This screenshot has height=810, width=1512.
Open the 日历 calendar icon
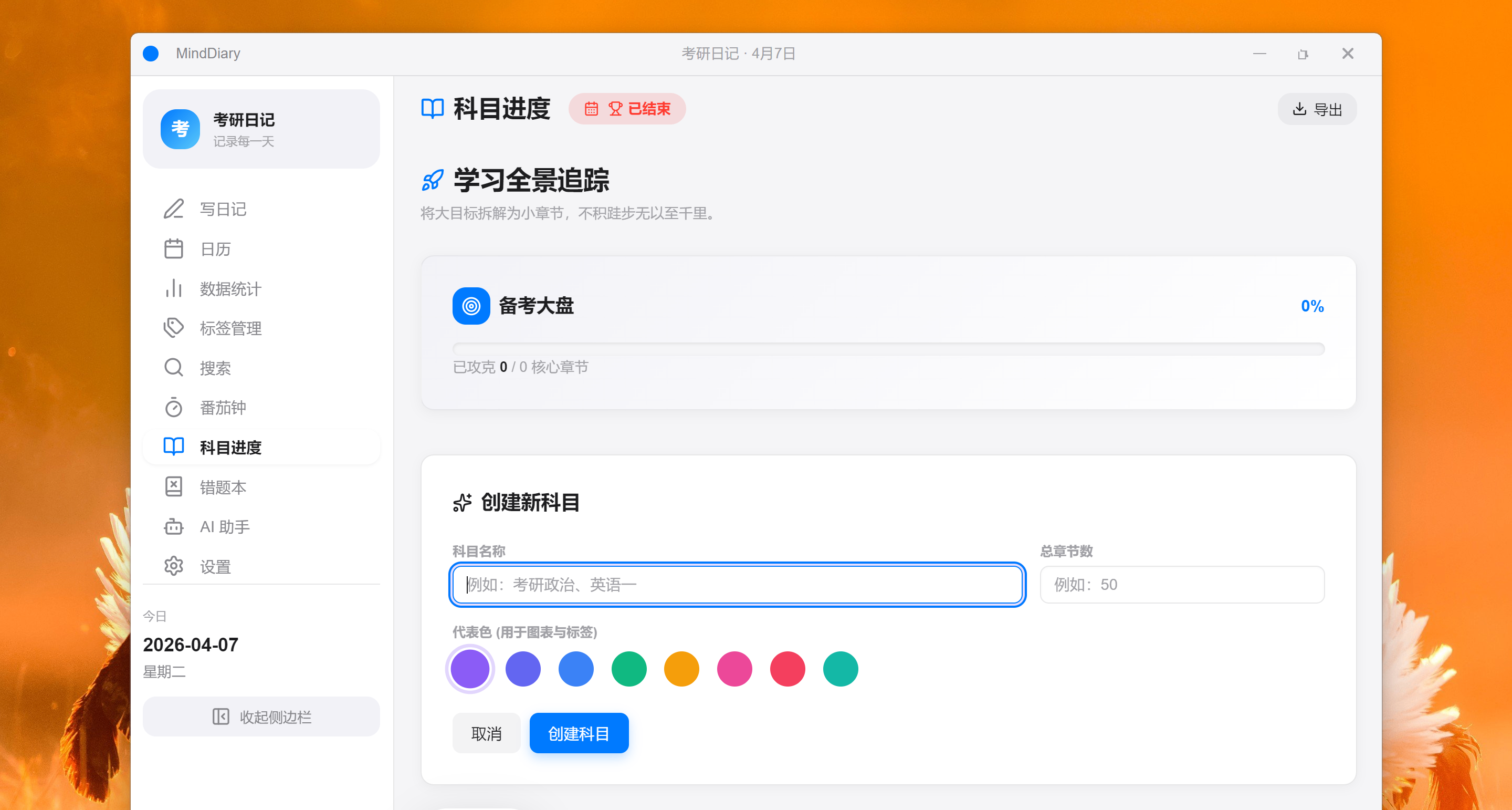tap(174, 248)
